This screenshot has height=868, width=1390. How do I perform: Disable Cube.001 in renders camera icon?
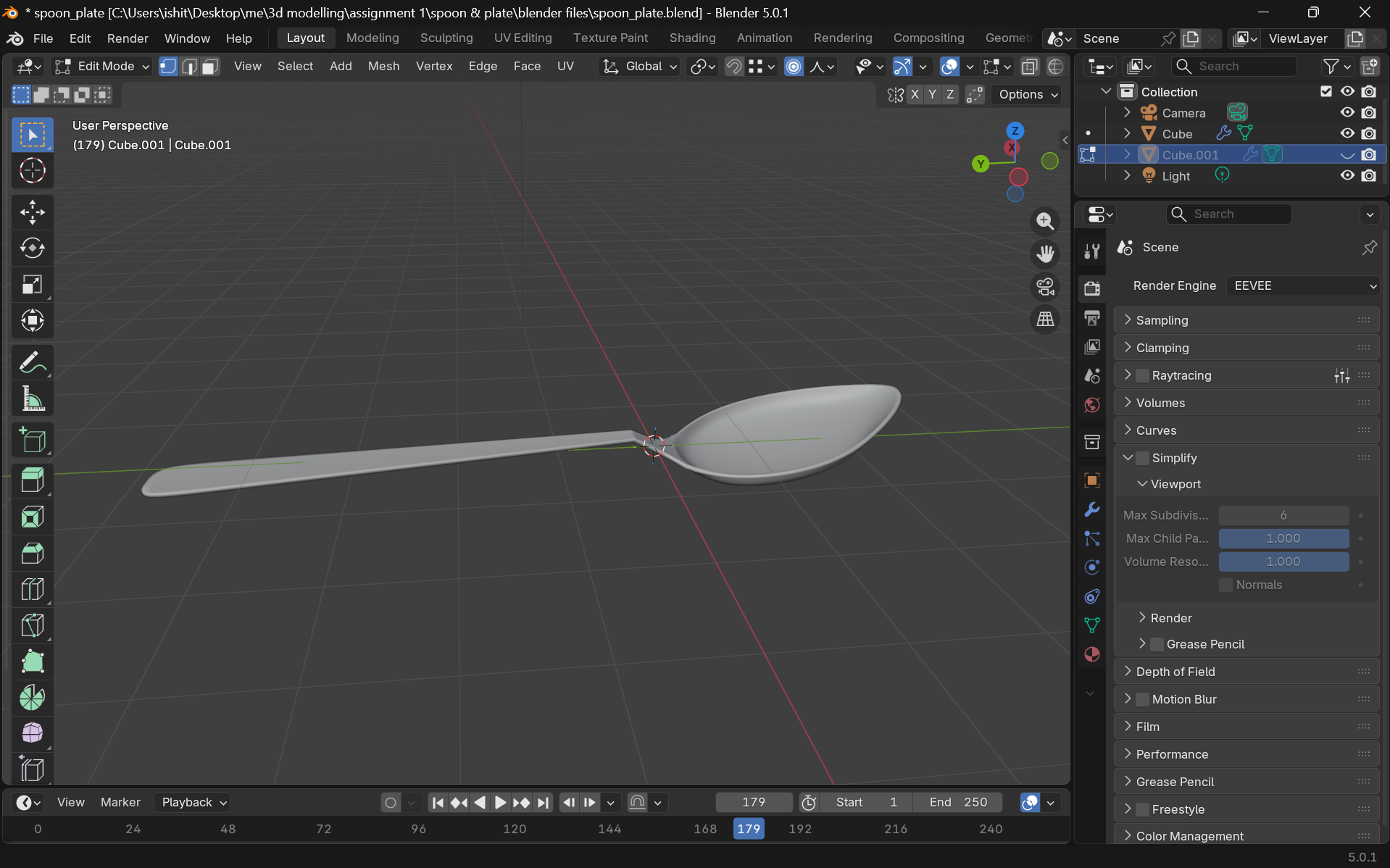coord(1369,154)
